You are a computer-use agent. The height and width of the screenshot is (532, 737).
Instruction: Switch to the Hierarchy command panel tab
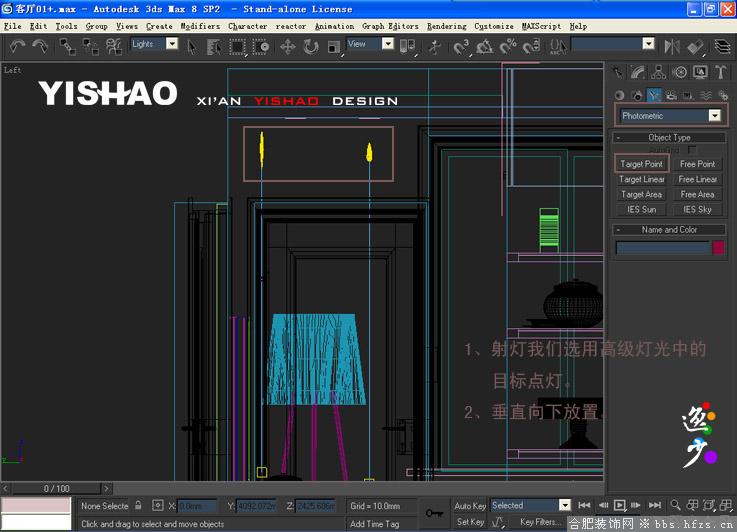point(659,72)
